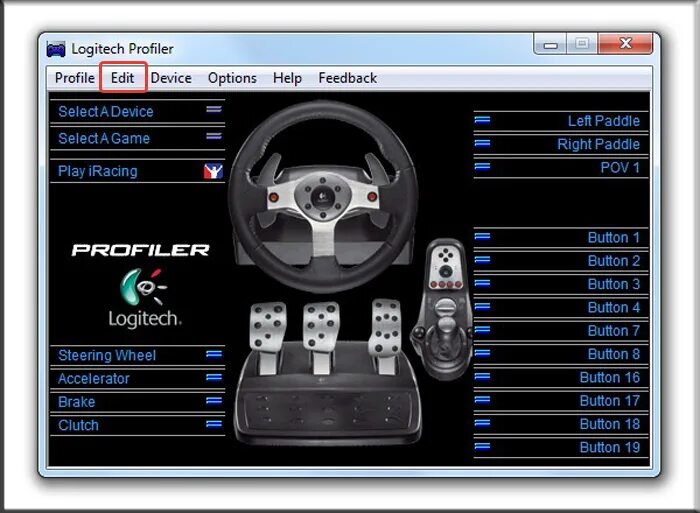The image size is (700, 513).
Task: Click the Logitech Profiler title bar icon
Action: pos(56,49)
